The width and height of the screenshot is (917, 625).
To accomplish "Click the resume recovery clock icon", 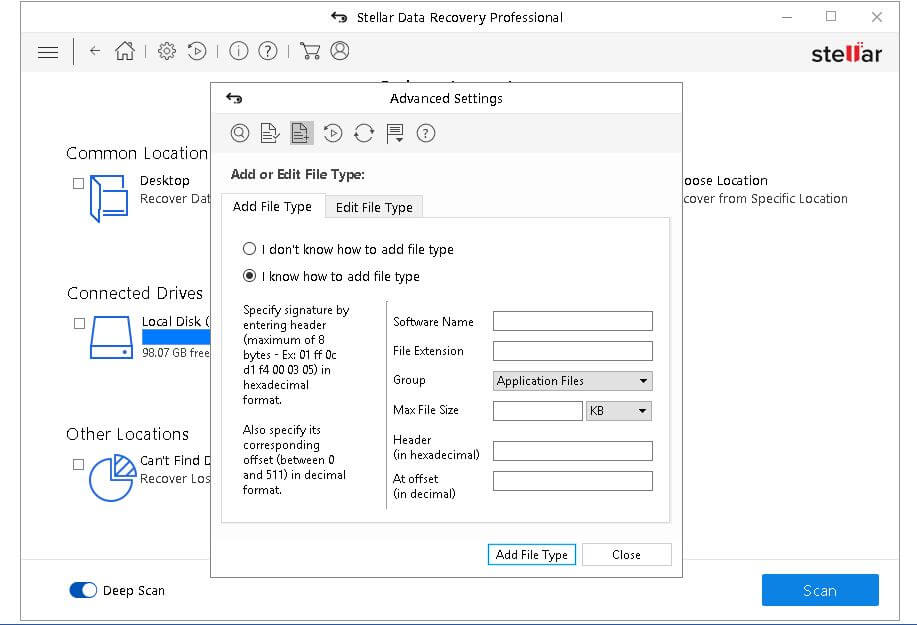I will pyautogui.click(x=196, y=51).
